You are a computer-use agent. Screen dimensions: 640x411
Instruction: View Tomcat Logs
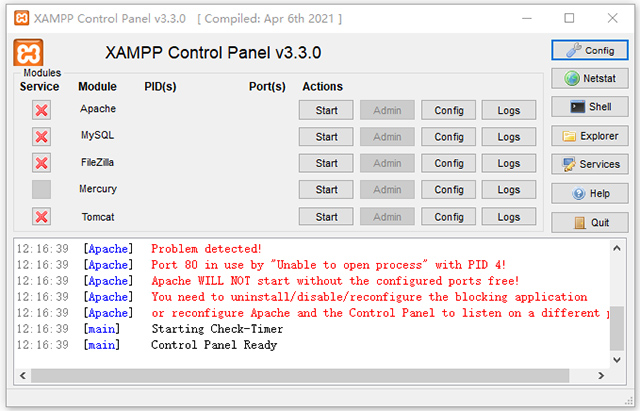pos(509,217)
